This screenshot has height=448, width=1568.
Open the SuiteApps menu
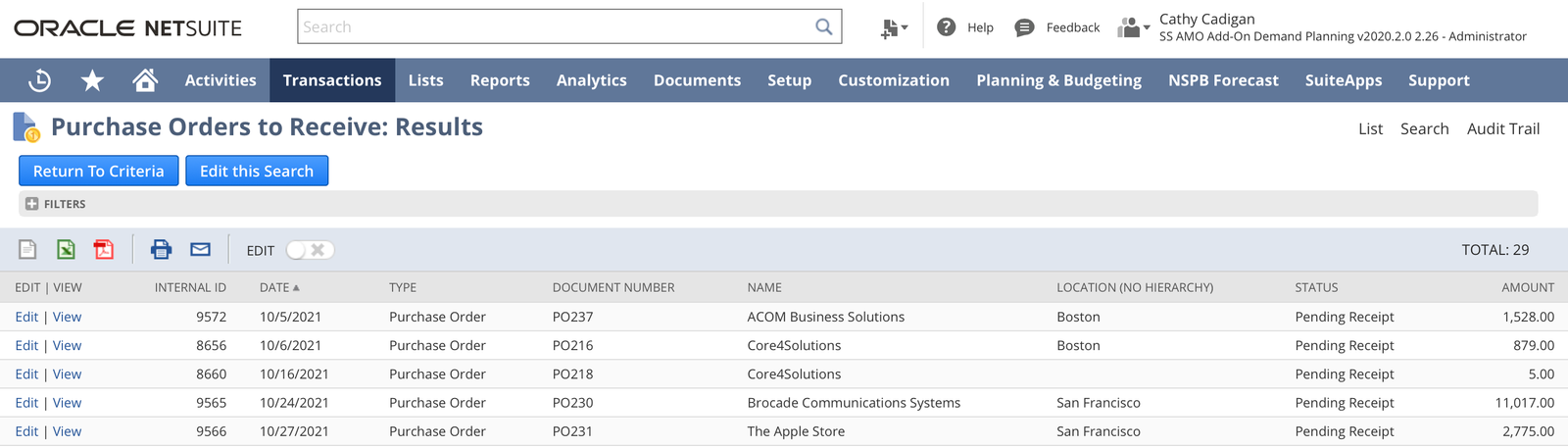pos(1344,80)
